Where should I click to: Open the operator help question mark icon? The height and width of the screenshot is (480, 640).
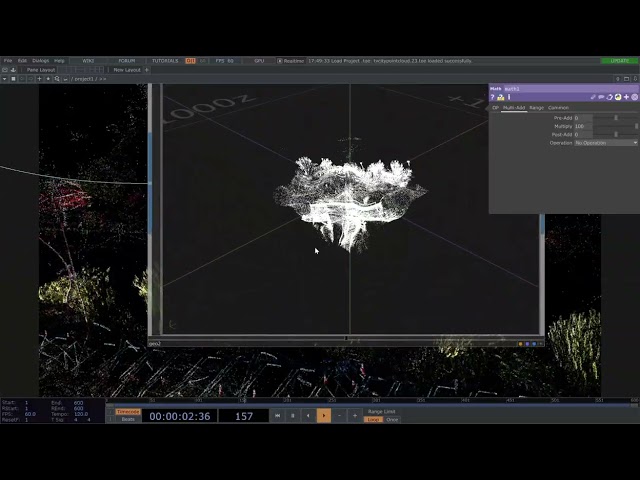point(492,97)
